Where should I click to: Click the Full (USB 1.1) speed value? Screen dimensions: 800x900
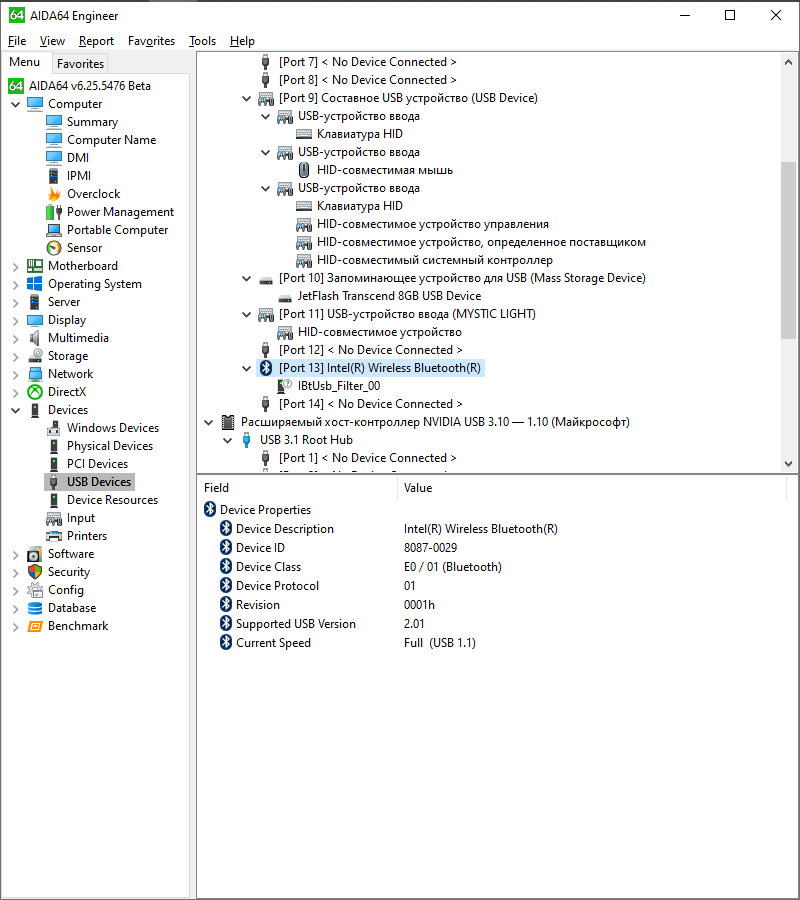[440, 643]
